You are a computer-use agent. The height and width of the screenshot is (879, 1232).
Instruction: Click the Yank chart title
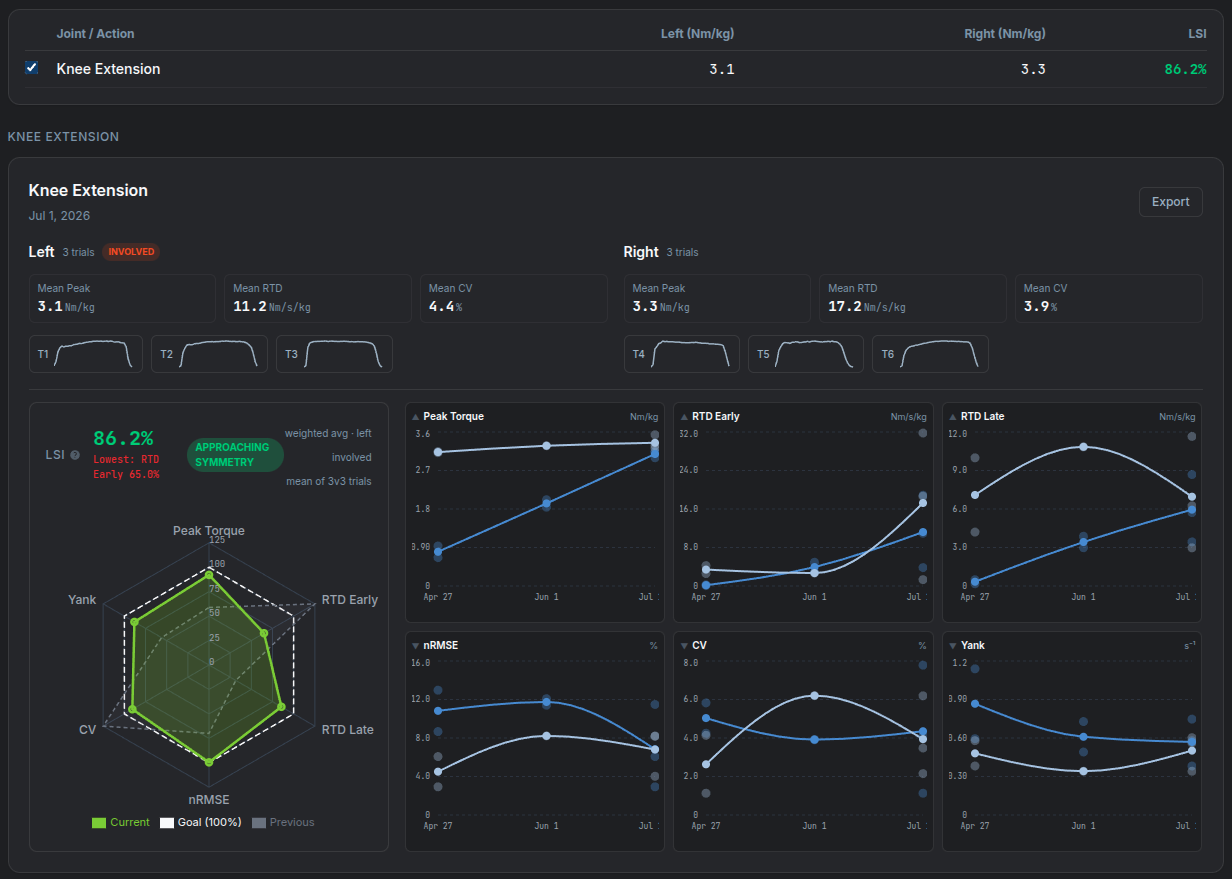coord(972,646)
